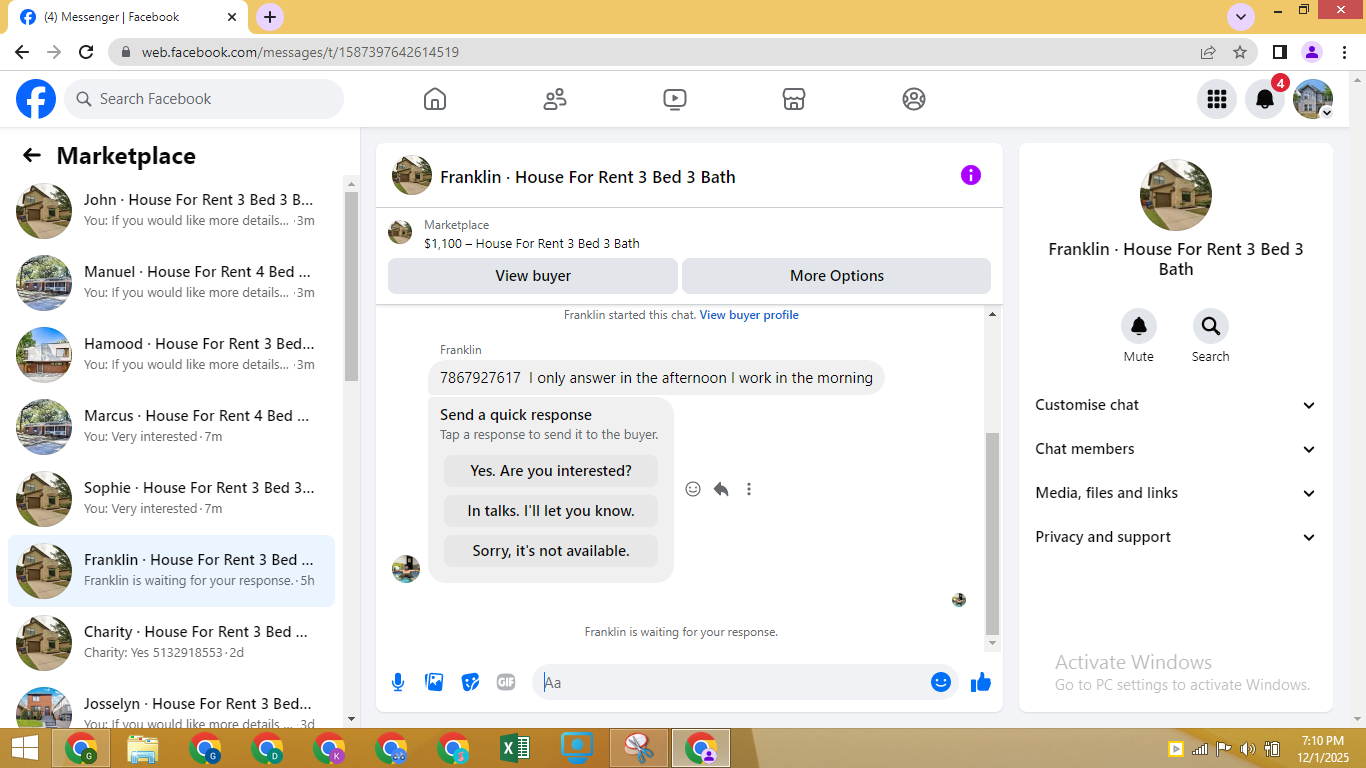Send quick response "Yes. Are you interested?"
The height and width of the screenshot is (768, 1366).
[551, 471]
